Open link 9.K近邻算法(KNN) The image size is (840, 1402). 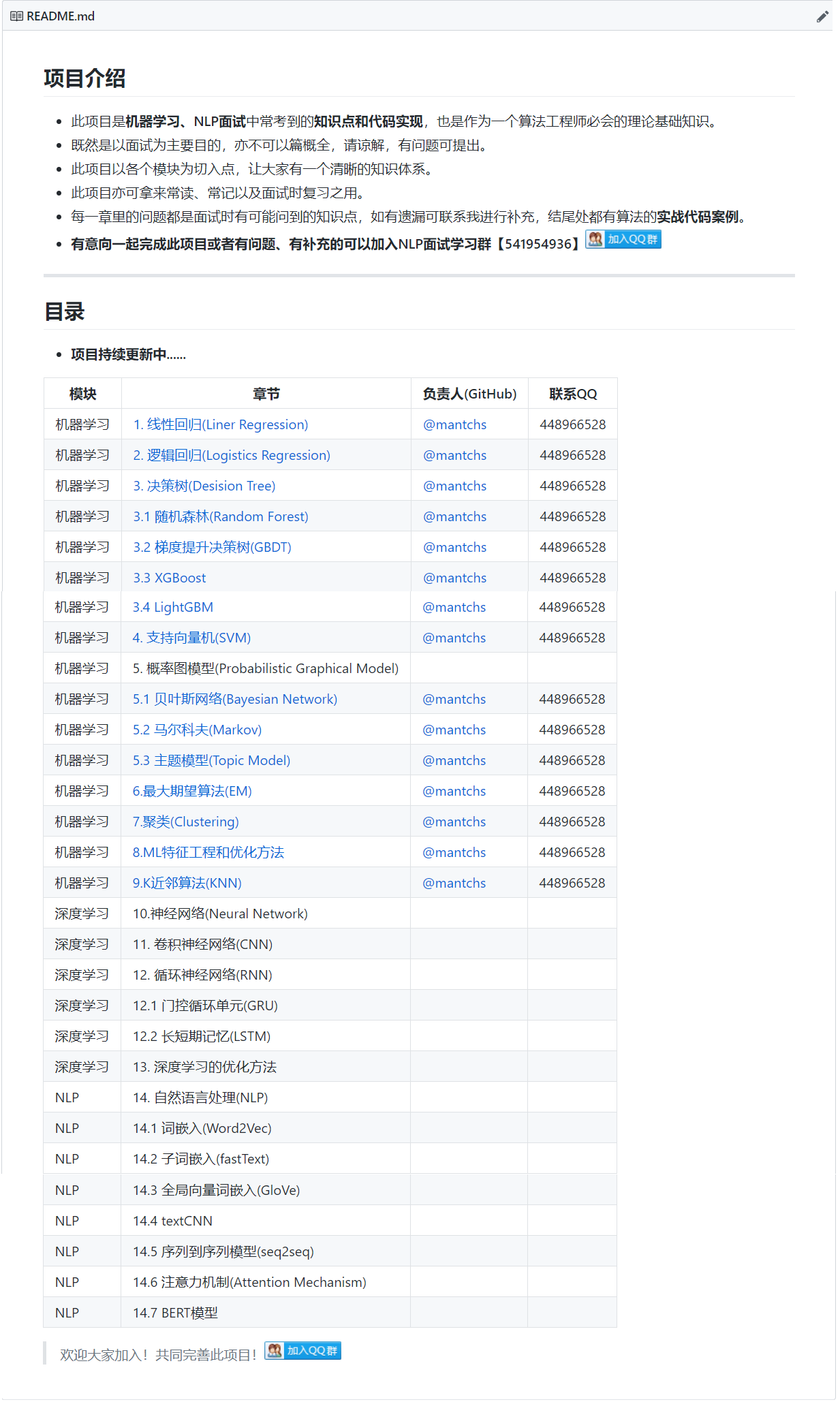(187, 883)
